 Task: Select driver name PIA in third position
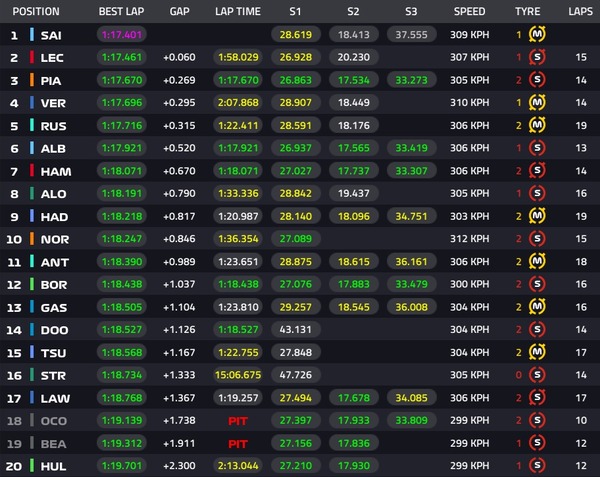pyautogui.click(x=53, y=80)
